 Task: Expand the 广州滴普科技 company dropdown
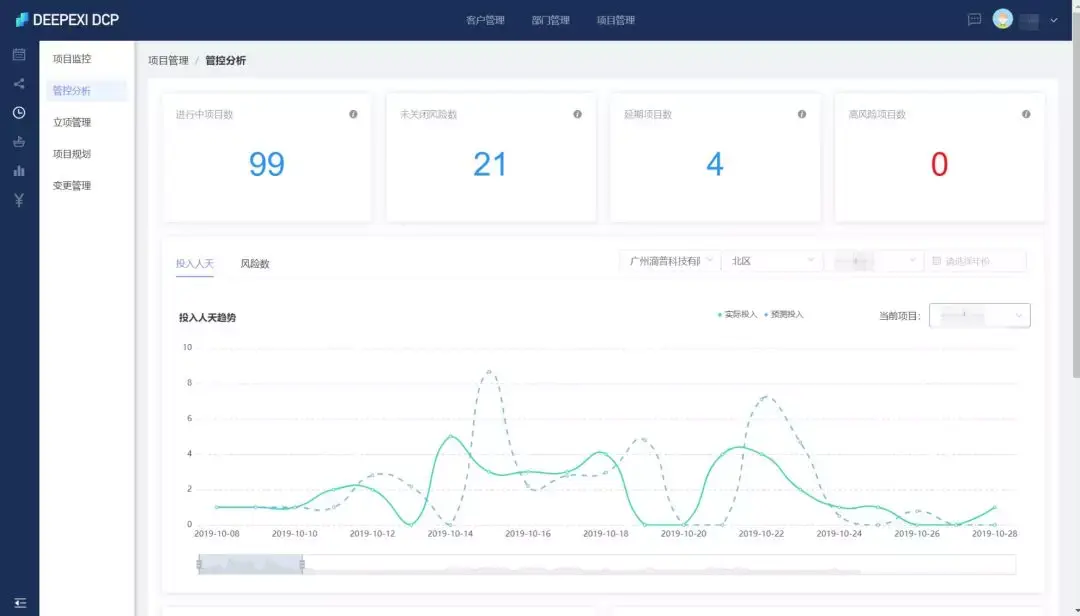coord(670,261)
